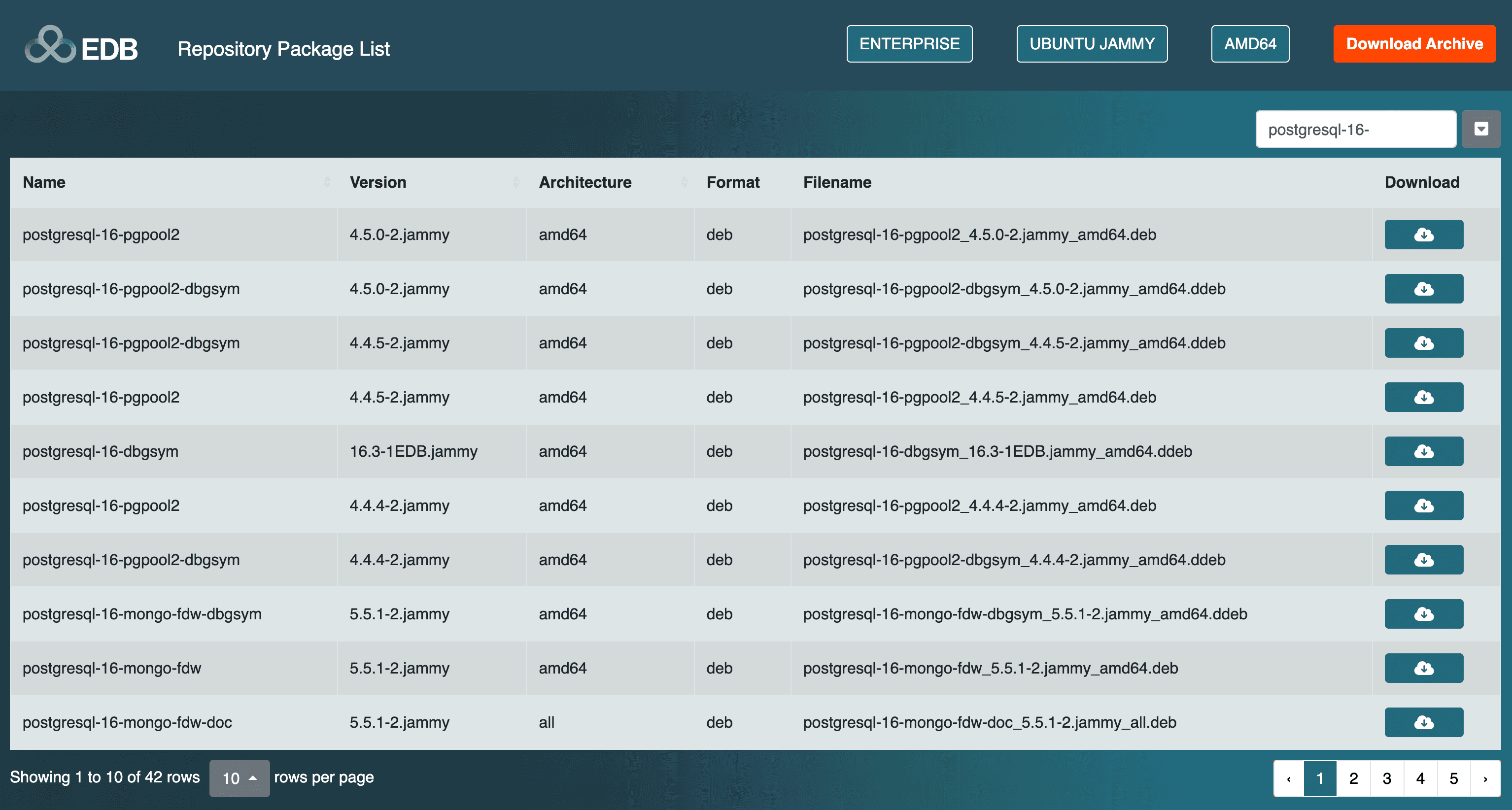
Task: Download postgresql-16-pgpool2 version 4.4.4
Action: [x=1423, y=506]
